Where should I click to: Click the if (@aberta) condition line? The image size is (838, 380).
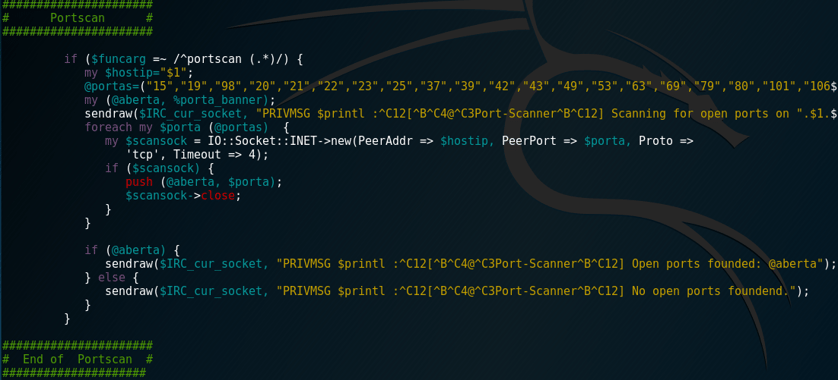[134, 250]
